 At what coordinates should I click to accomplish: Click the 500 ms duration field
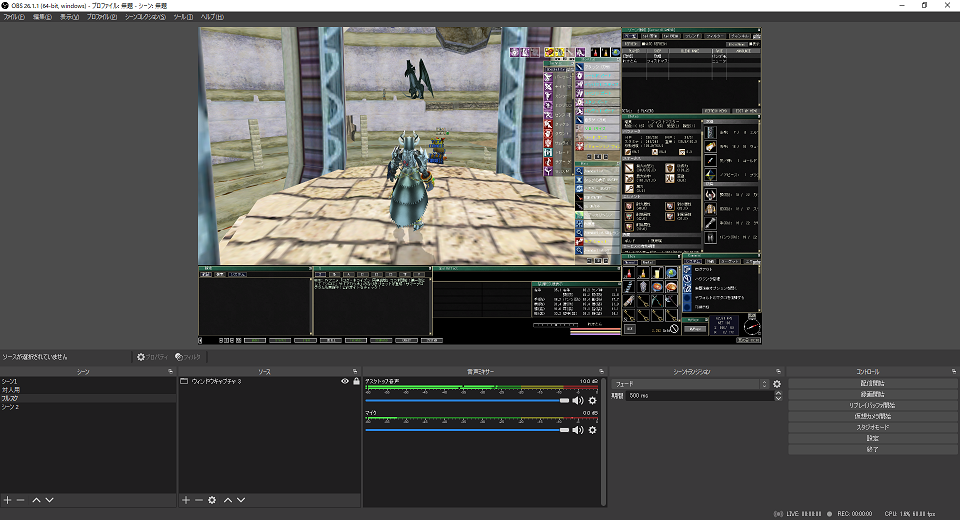tap(698, 396)
